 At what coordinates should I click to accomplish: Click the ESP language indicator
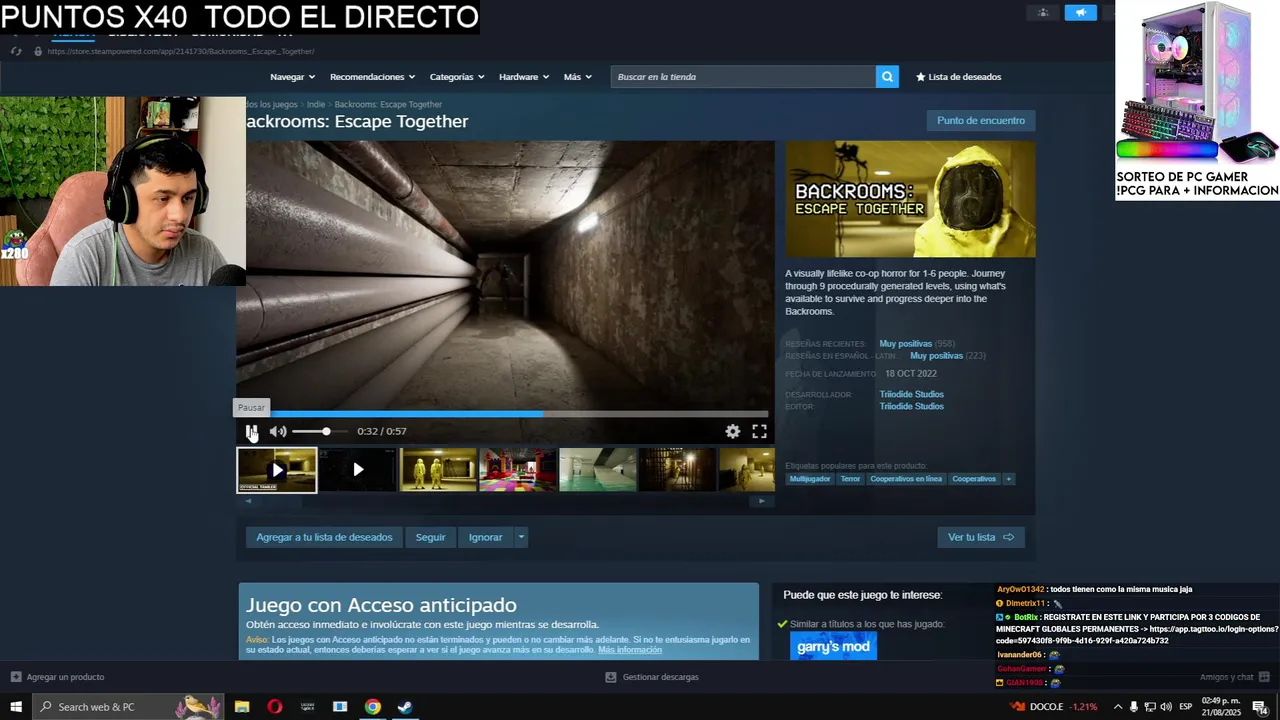point(1186,707)
